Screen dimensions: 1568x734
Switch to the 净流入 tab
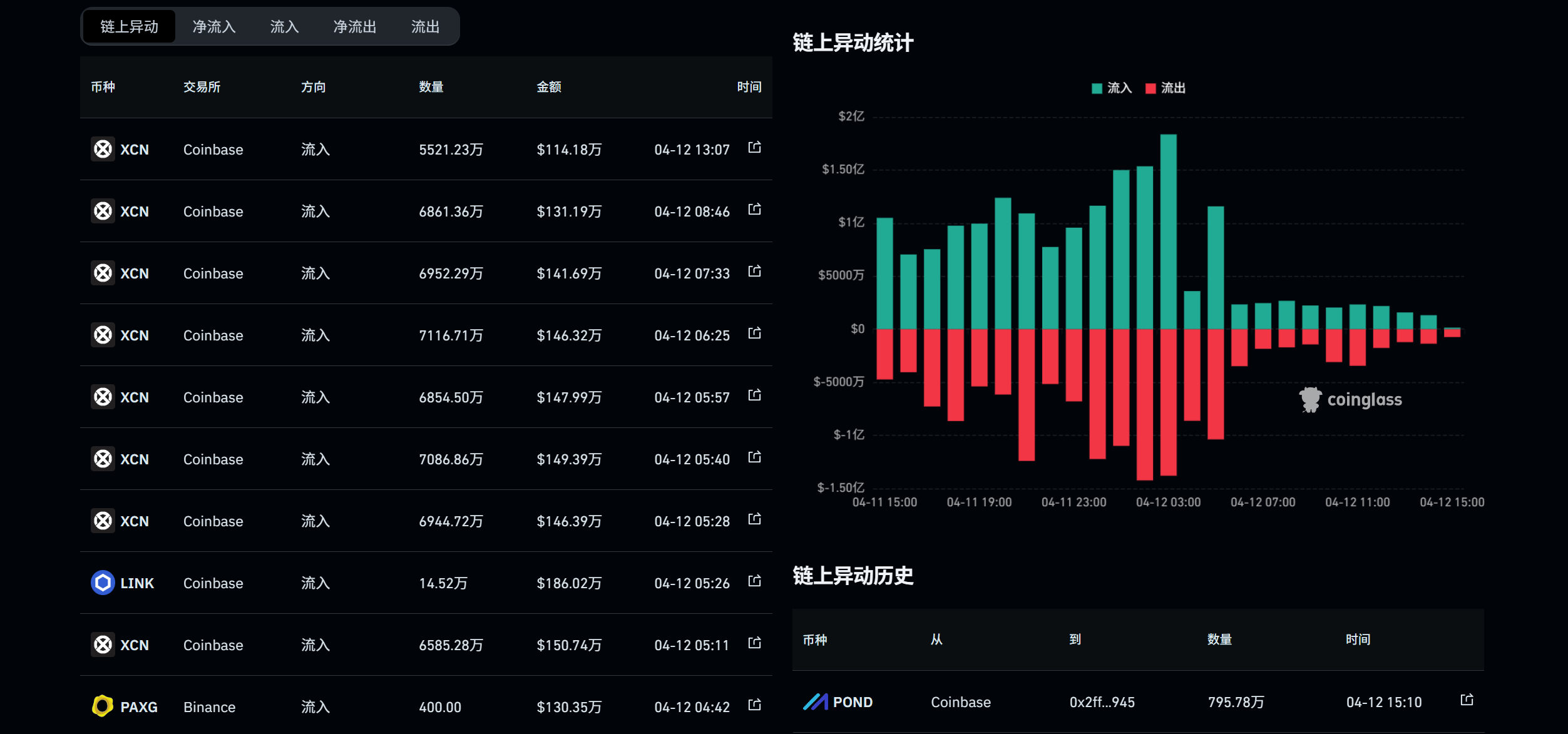(213, 27)
